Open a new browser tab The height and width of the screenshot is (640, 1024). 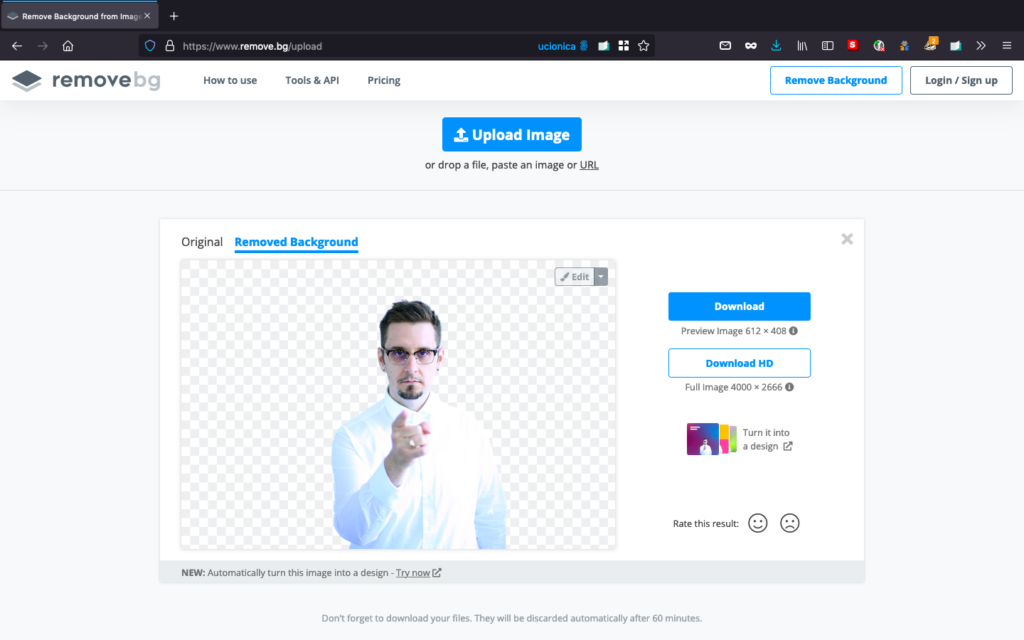click(x=174, y=16)
